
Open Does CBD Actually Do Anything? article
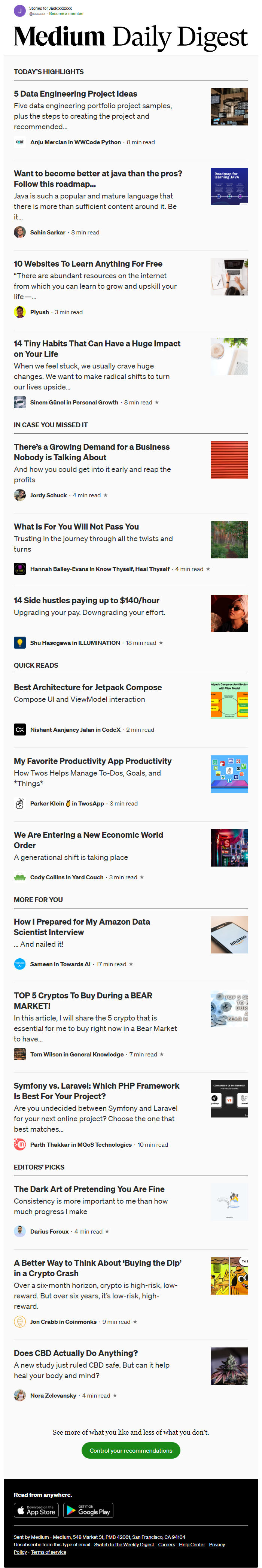(75, 1353)
